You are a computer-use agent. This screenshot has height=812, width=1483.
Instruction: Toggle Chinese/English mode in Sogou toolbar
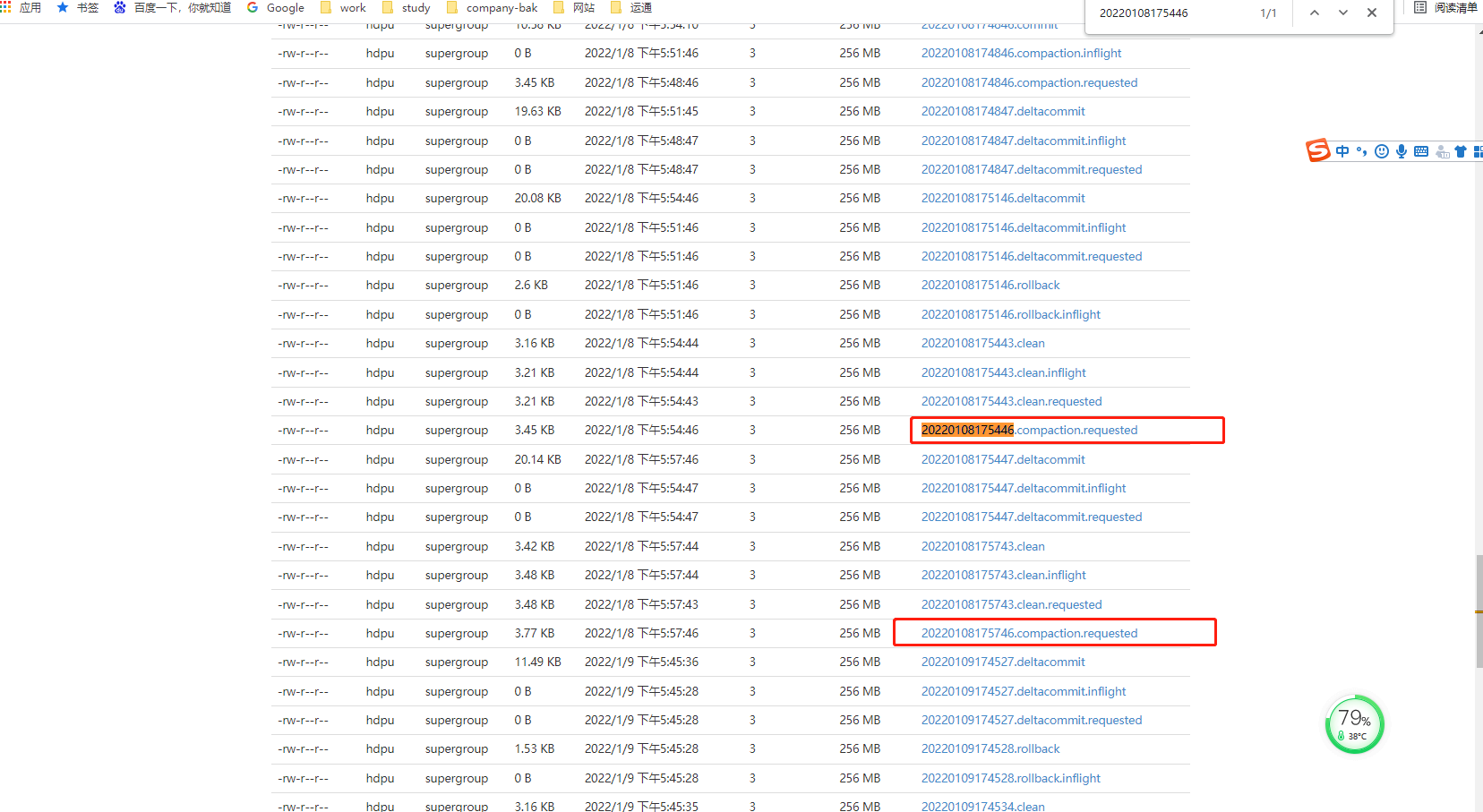[1342, 151]
